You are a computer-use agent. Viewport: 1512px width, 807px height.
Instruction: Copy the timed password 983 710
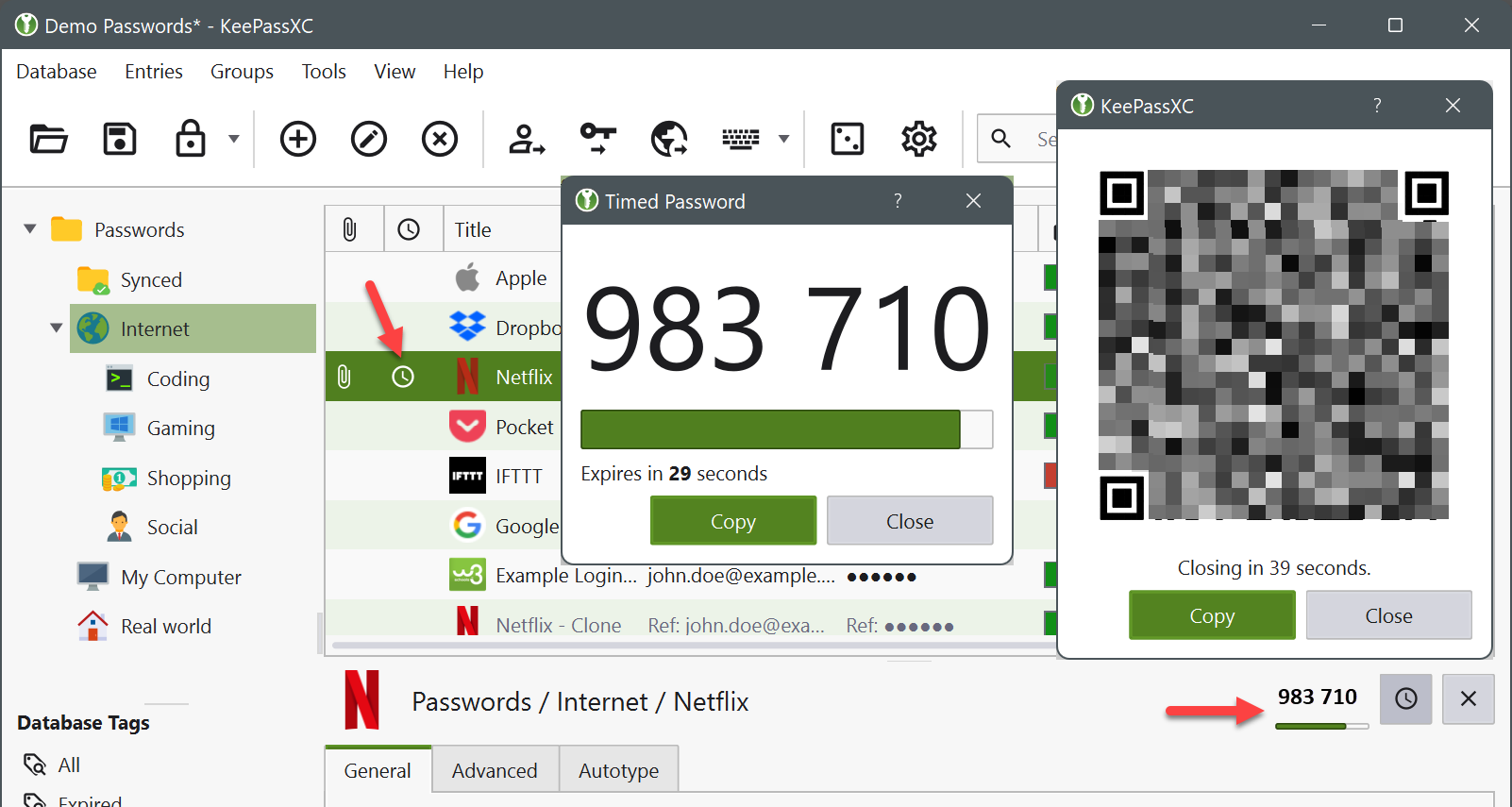tap(732, 521)
